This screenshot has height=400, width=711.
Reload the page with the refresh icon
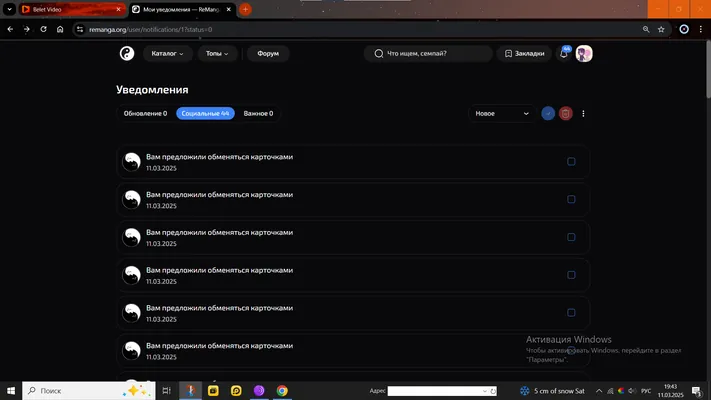click(x=44, y=29)
